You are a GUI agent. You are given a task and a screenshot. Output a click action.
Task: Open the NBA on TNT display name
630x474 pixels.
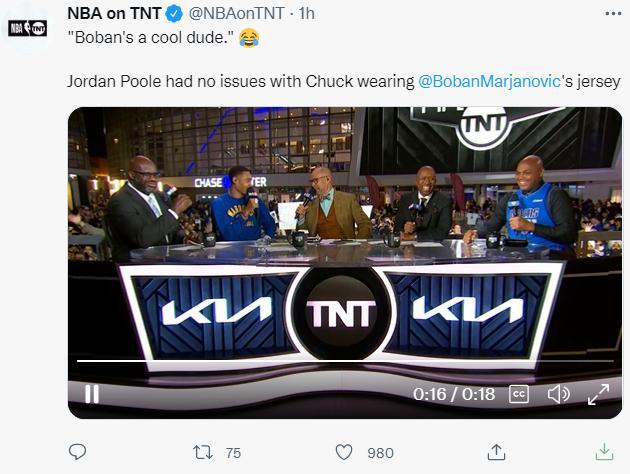114,14
